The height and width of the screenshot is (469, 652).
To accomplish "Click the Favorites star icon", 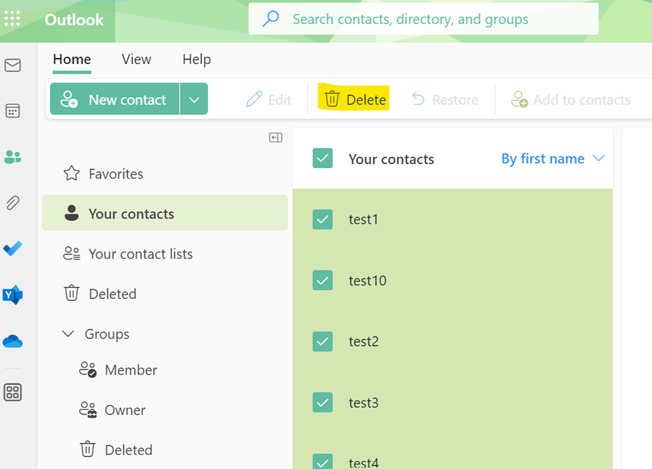I will click(x=72, y=173).
